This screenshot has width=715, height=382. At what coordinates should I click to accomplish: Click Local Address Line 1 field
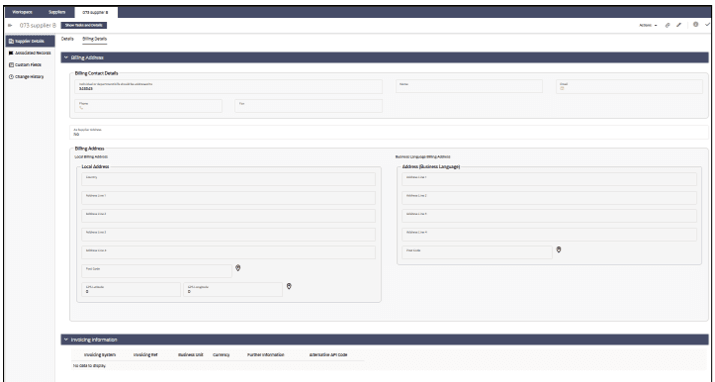(228, 197)
